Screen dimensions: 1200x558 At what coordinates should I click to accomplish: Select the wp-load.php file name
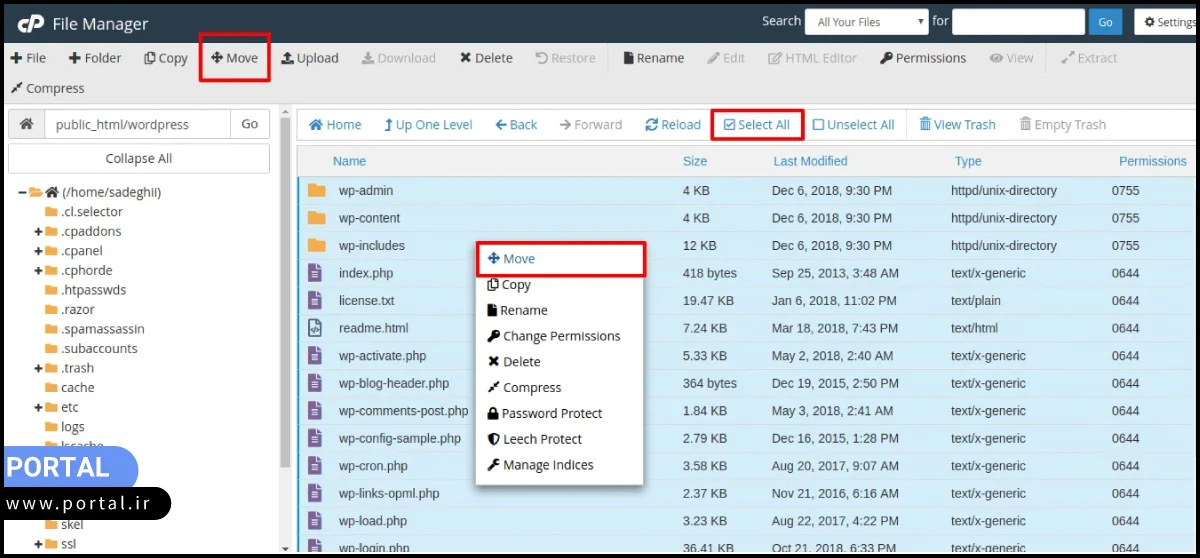373,521
